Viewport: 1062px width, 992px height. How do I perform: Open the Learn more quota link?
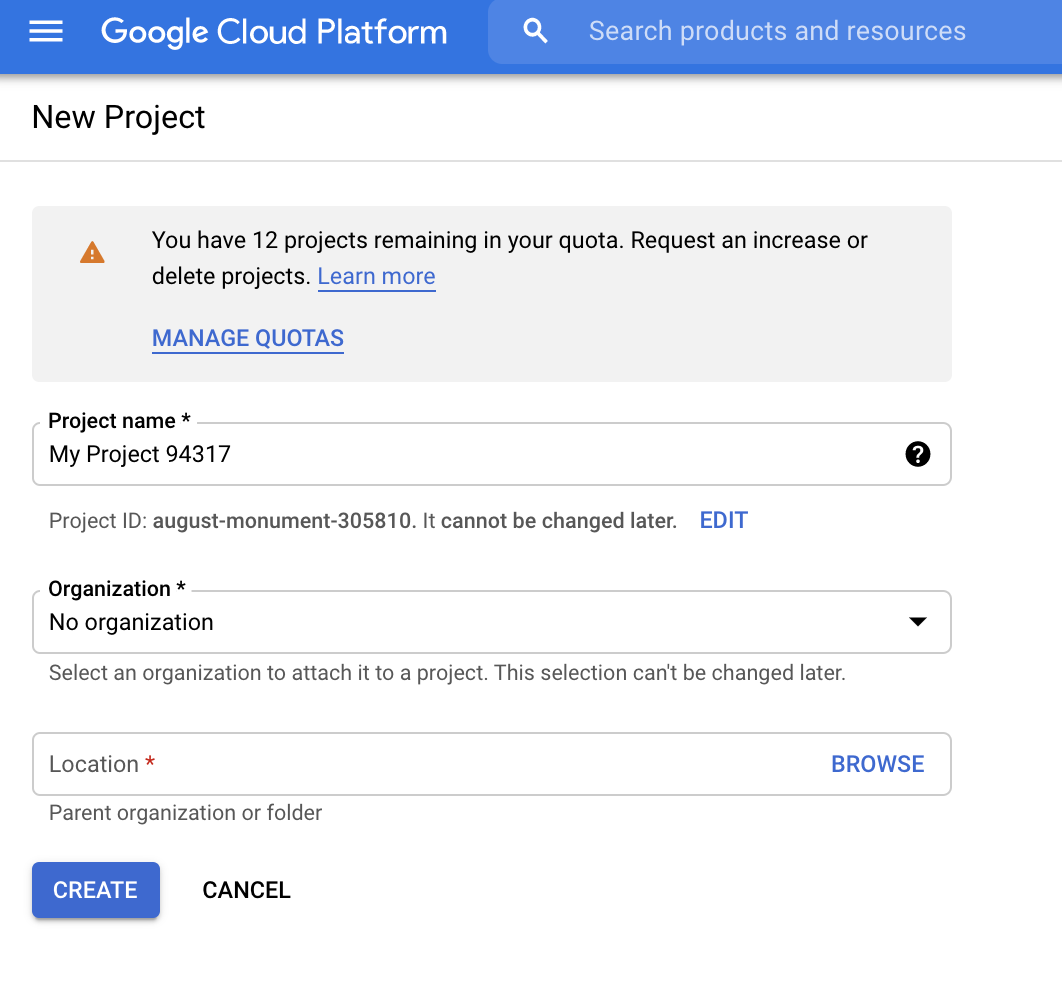coord(376,277)
